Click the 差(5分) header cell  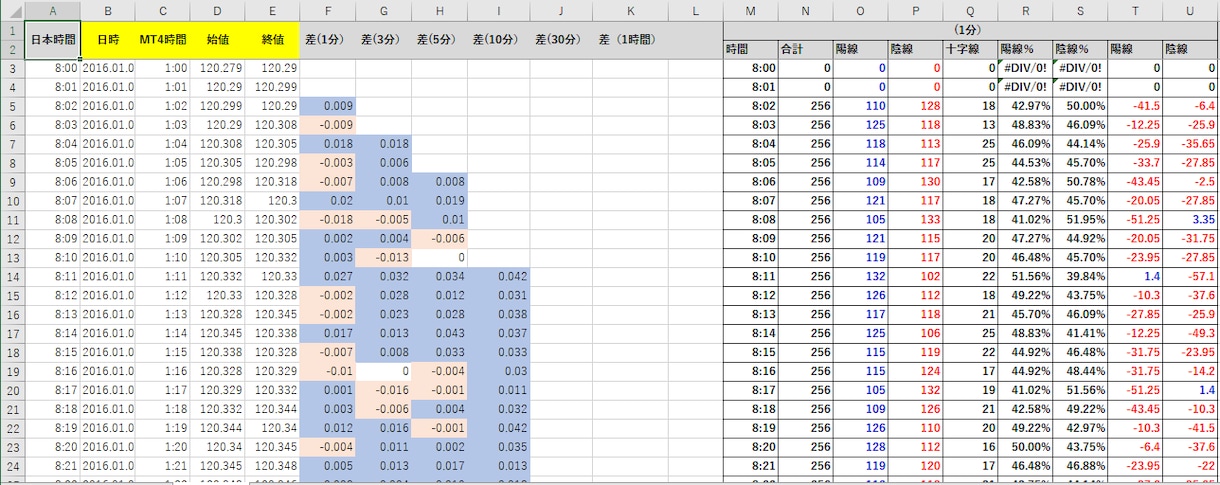pyautogui.click(x=439, y=40)
